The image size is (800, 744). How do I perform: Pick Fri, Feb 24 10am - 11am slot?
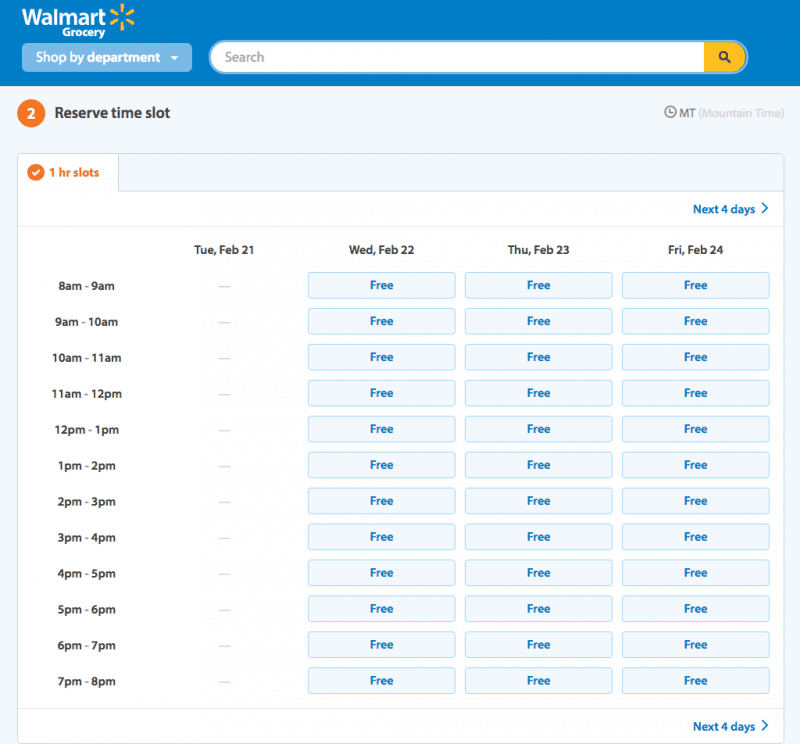pos(696,357)
